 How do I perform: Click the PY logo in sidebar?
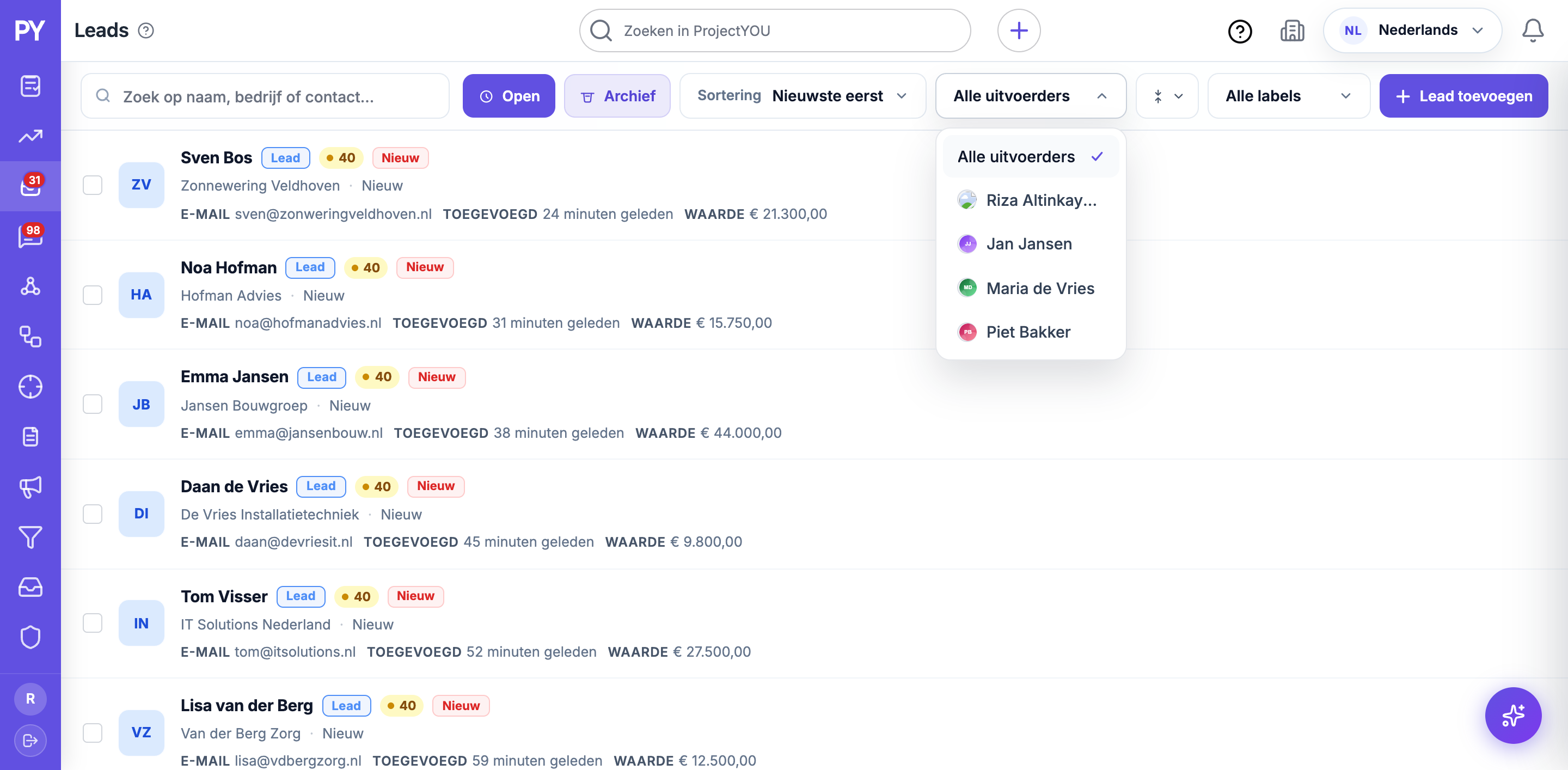[30, 30]
